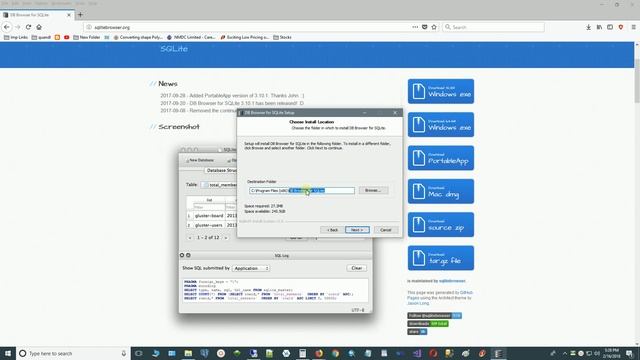Click the Clear button in SQL Log screenshot
The height and width of the screenshot is (360, 640).
pyautogui.click(x=357, y=268)
